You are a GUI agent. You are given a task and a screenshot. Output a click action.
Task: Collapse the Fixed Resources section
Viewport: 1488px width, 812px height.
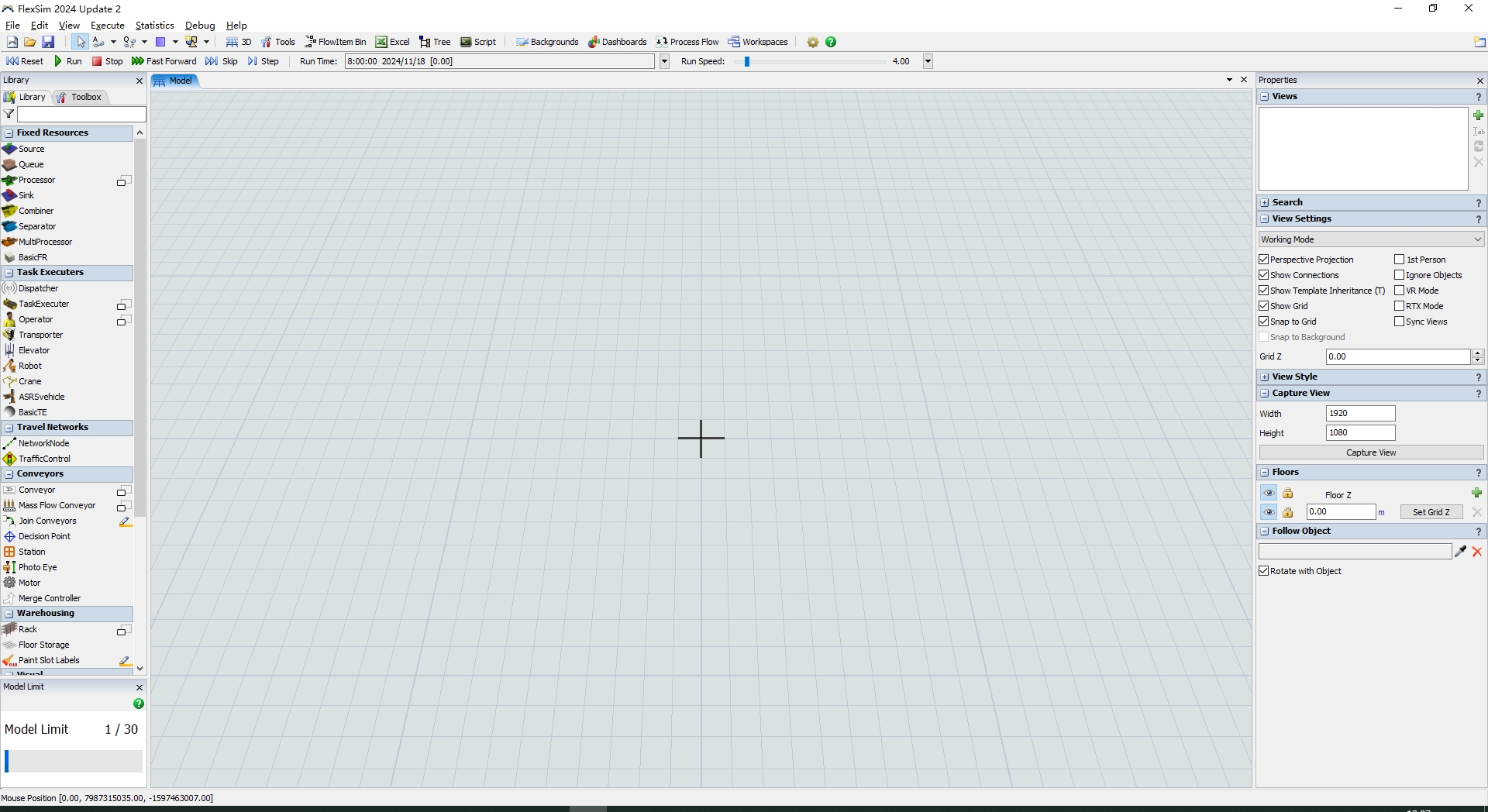9,133
